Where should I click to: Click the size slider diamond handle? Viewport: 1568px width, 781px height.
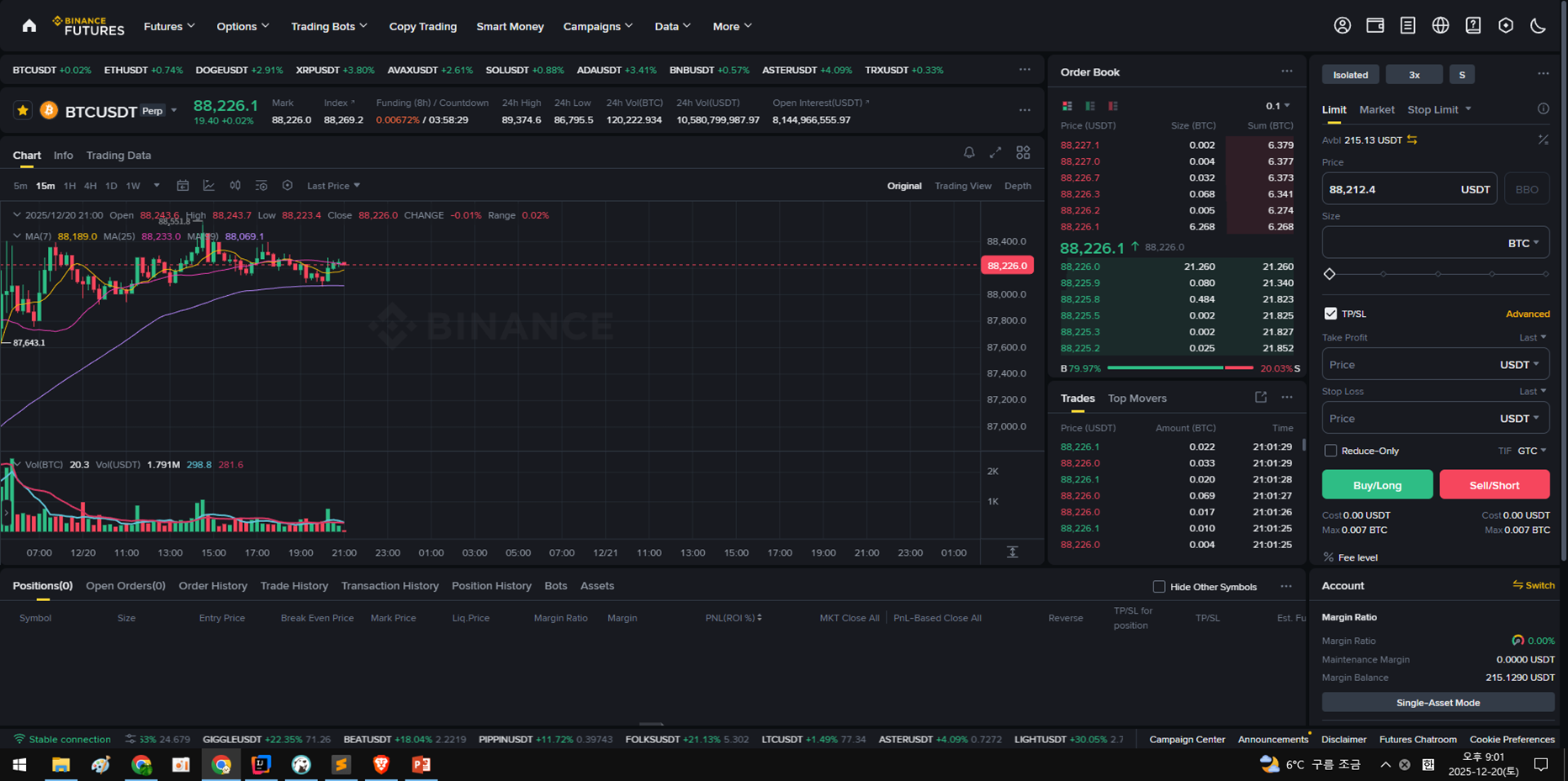1329,274
